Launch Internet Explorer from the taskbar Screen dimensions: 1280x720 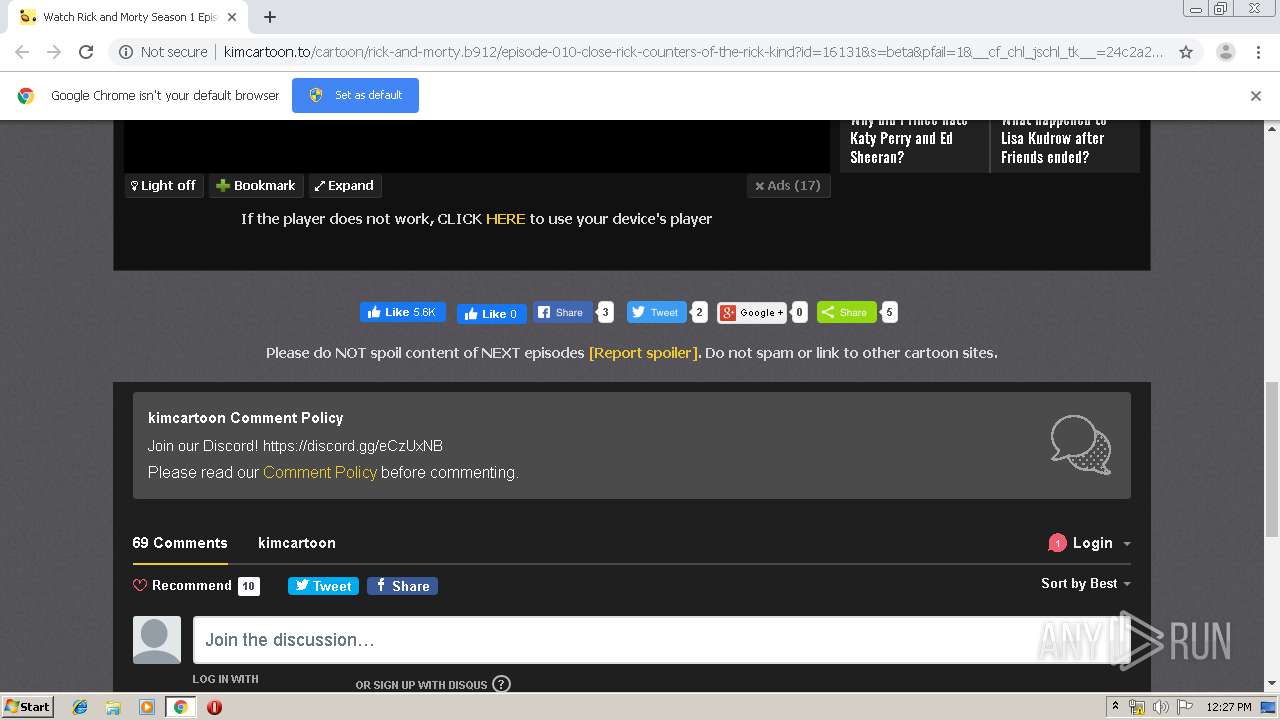coord(80,707)
